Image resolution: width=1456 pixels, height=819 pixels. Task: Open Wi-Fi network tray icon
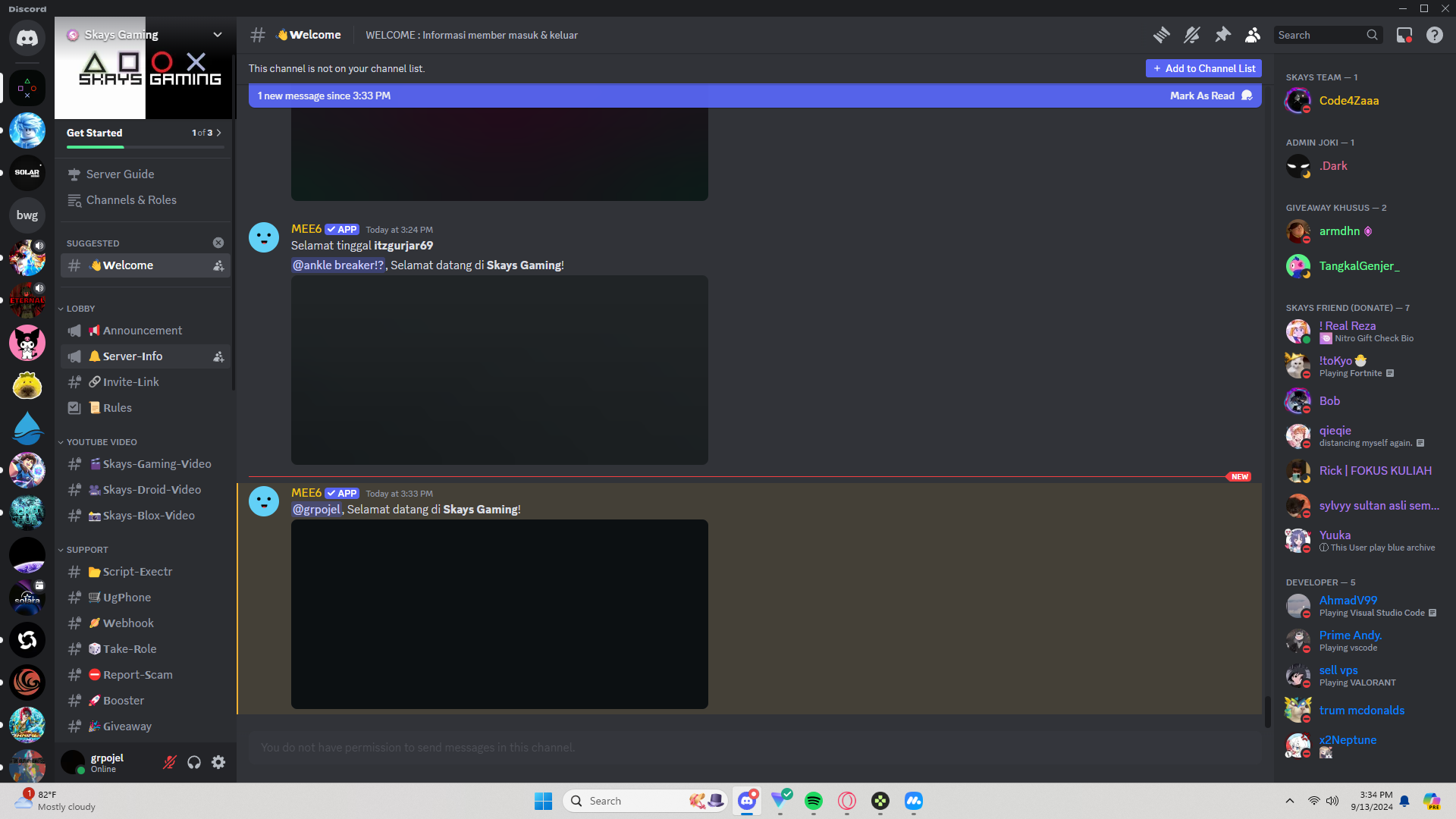tap(1313, 801)
